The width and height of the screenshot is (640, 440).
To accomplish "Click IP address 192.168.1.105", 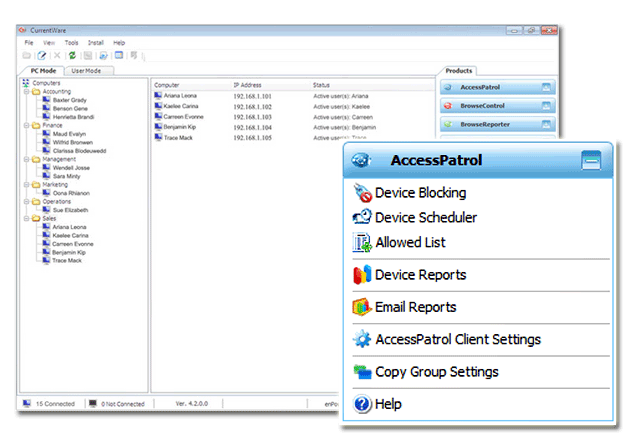I will (252, 138).
